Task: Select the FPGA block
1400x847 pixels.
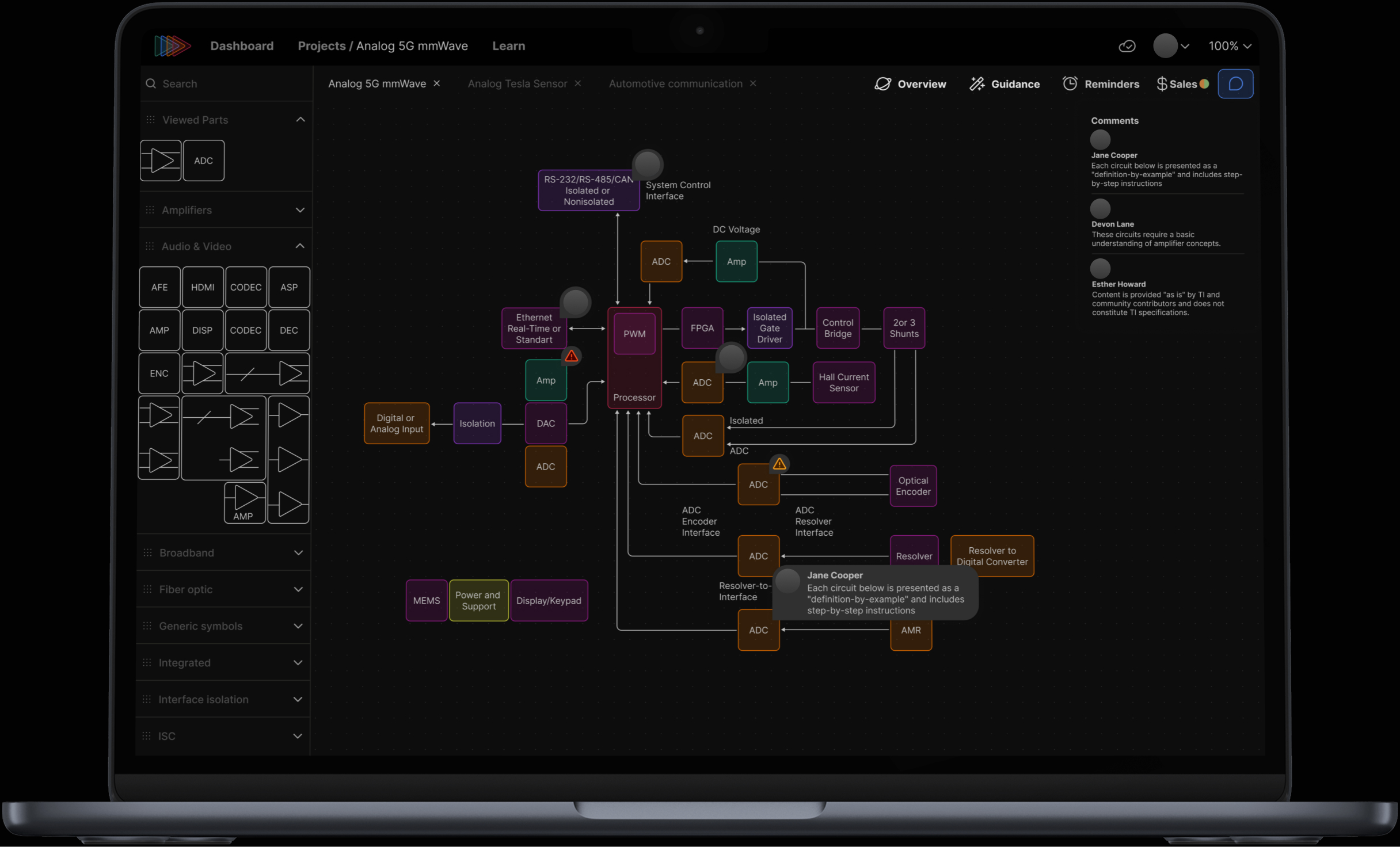Action: coord(702,328)
